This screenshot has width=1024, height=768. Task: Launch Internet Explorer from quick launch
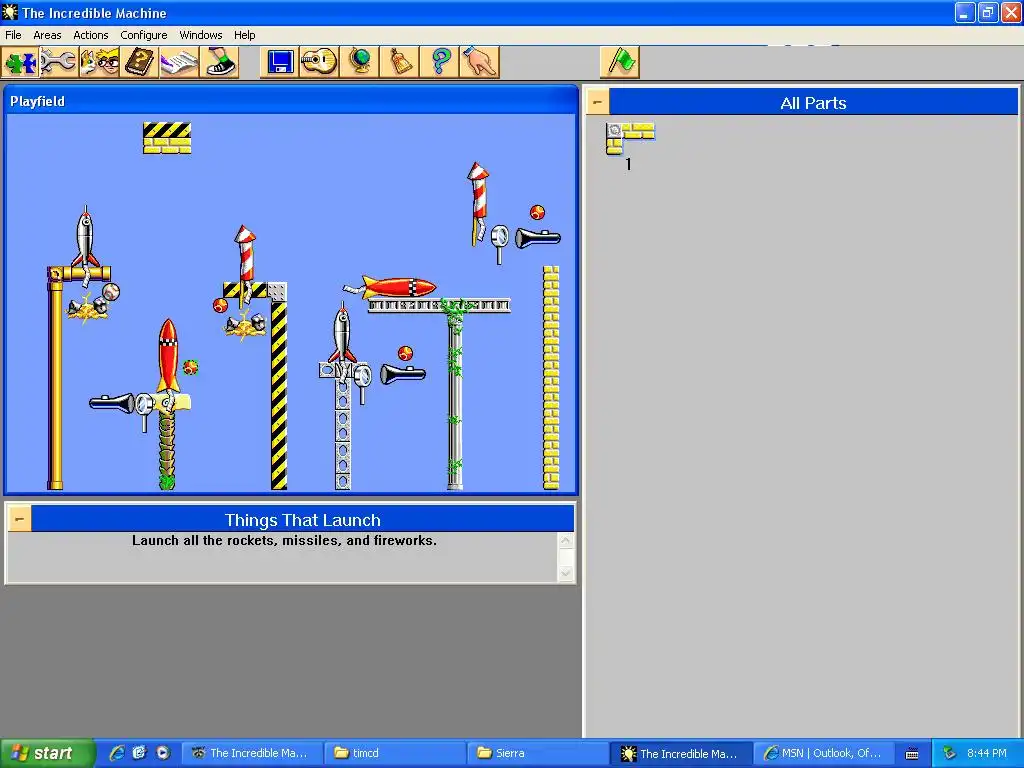117,753
